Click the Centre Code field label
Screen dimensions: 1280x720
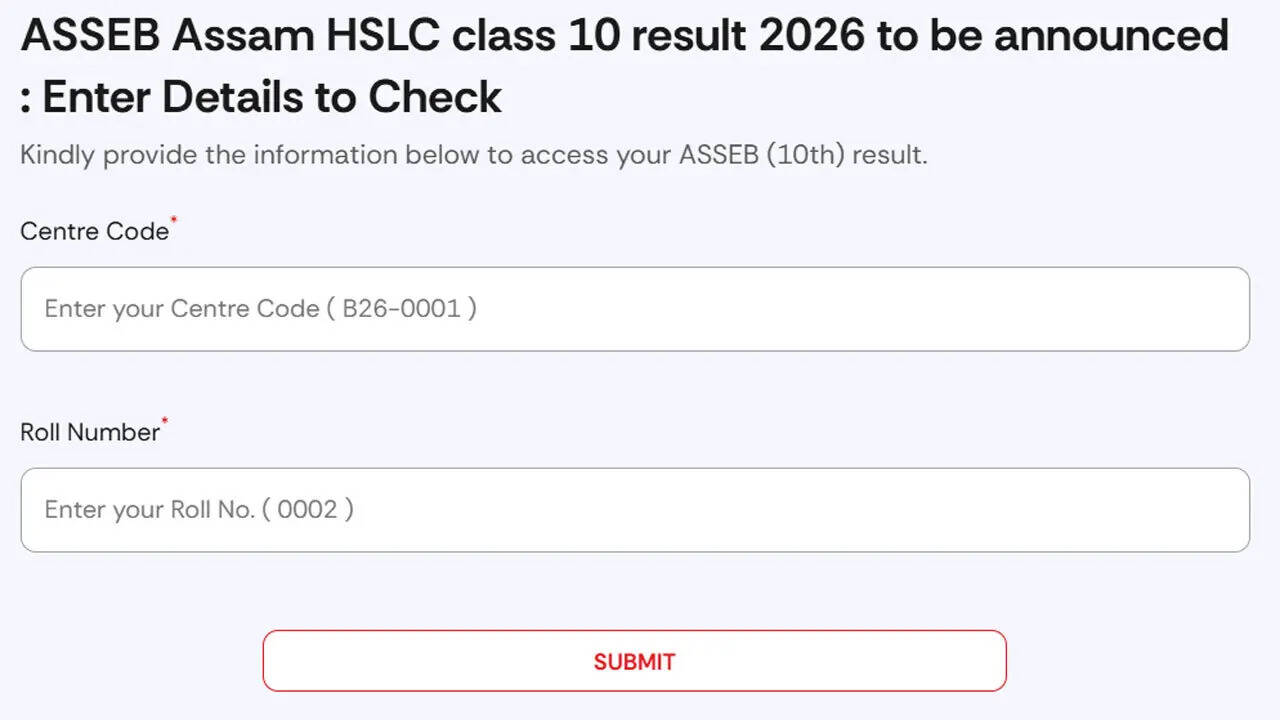tap(94, 231)
